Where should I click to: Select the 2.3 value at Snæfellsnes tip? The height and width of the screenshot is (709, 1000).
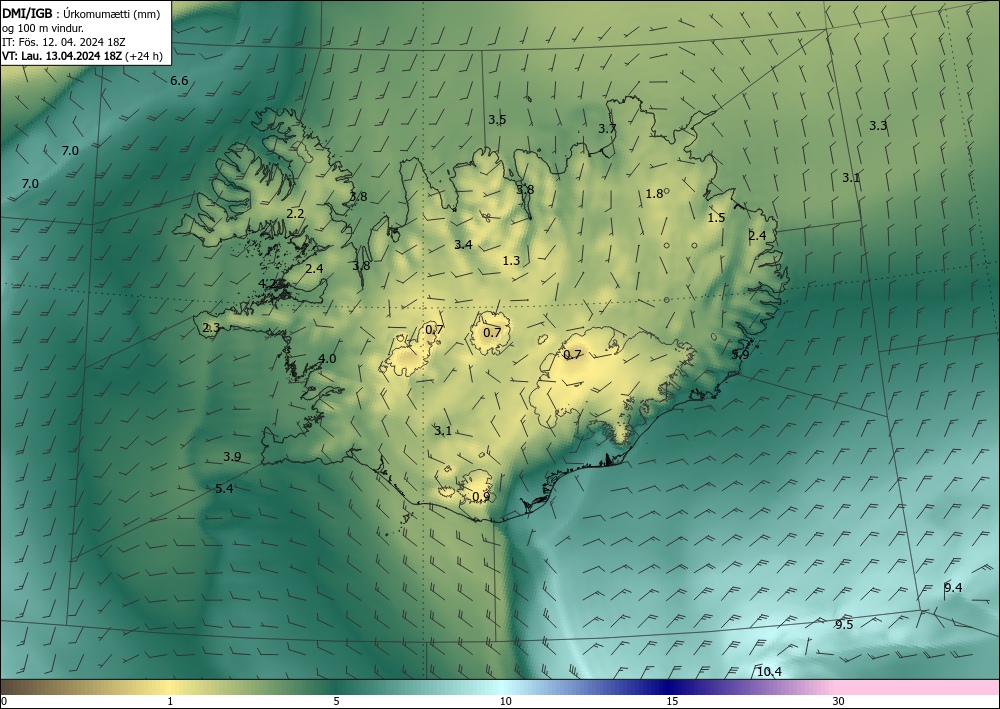point(211,328)
